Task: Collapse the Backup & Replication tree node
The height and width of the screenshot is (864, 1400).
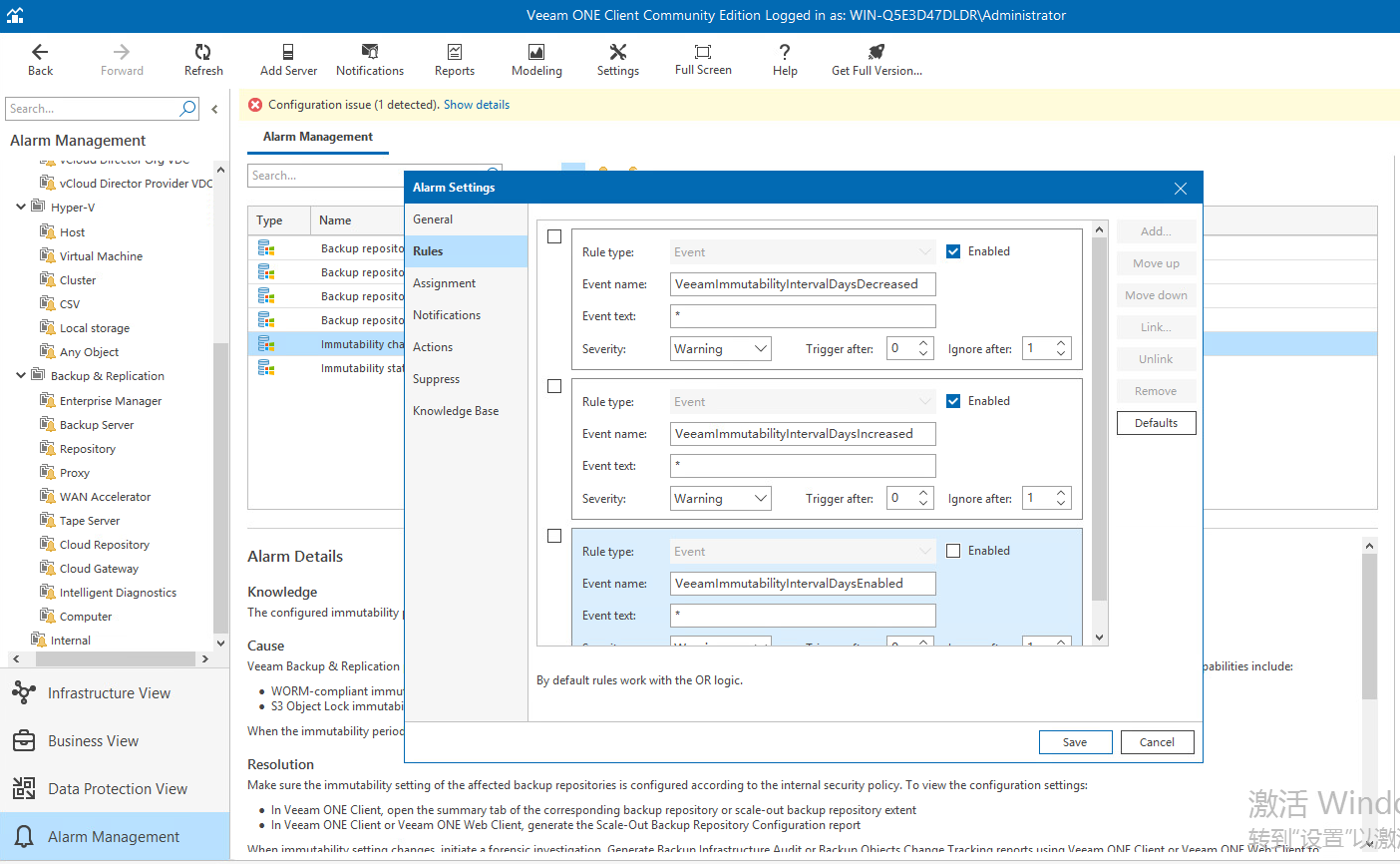Action: (21, 376)
